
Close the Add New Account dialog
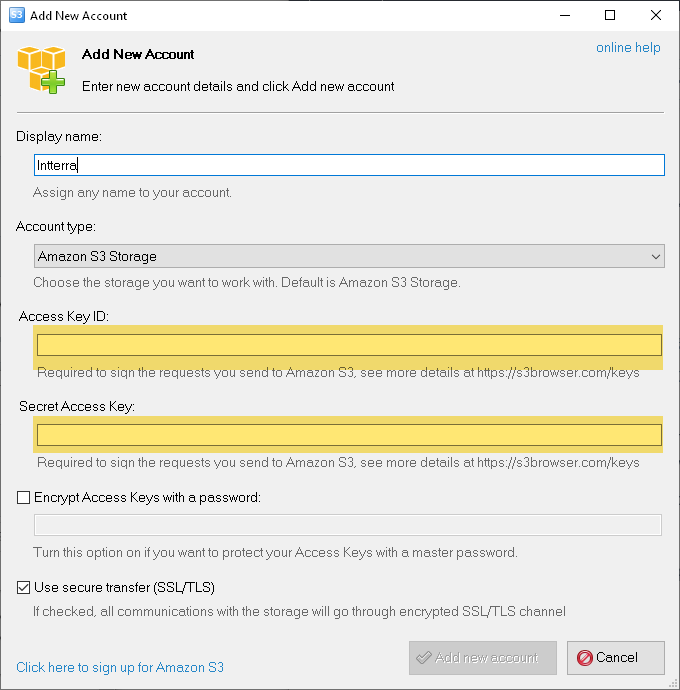point(656,15)
